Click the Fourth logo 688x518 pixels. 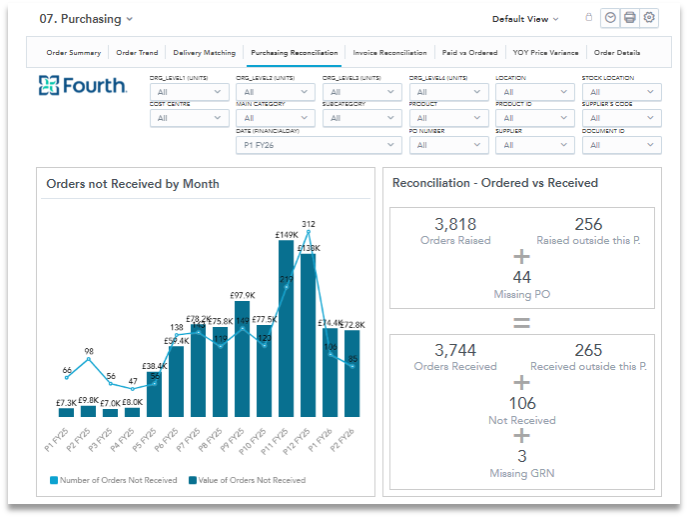pyautogui.click(x=83, y=86)
